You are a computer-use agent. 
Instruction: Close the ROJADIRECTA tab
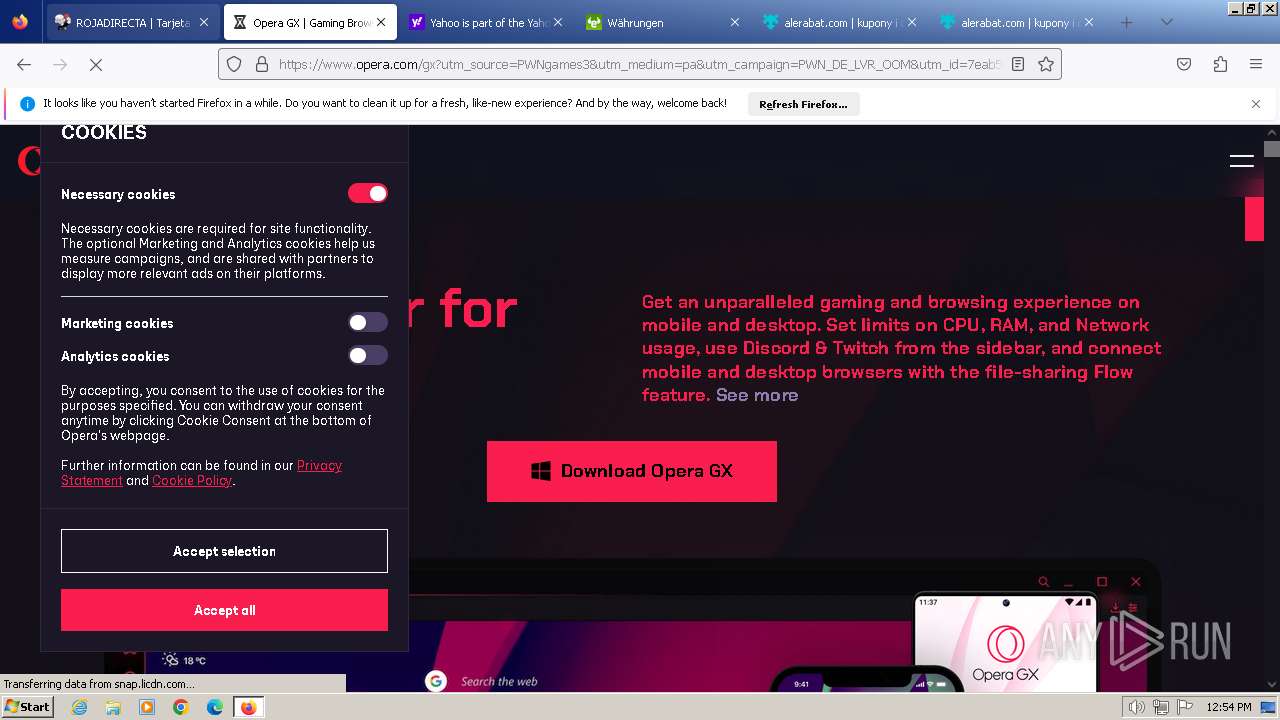(x=203, y=22)
